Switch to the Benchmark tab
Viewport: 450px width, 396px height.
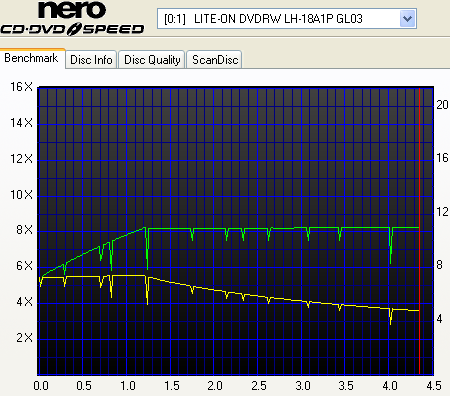pyautogui.click(x=31, y=58)
